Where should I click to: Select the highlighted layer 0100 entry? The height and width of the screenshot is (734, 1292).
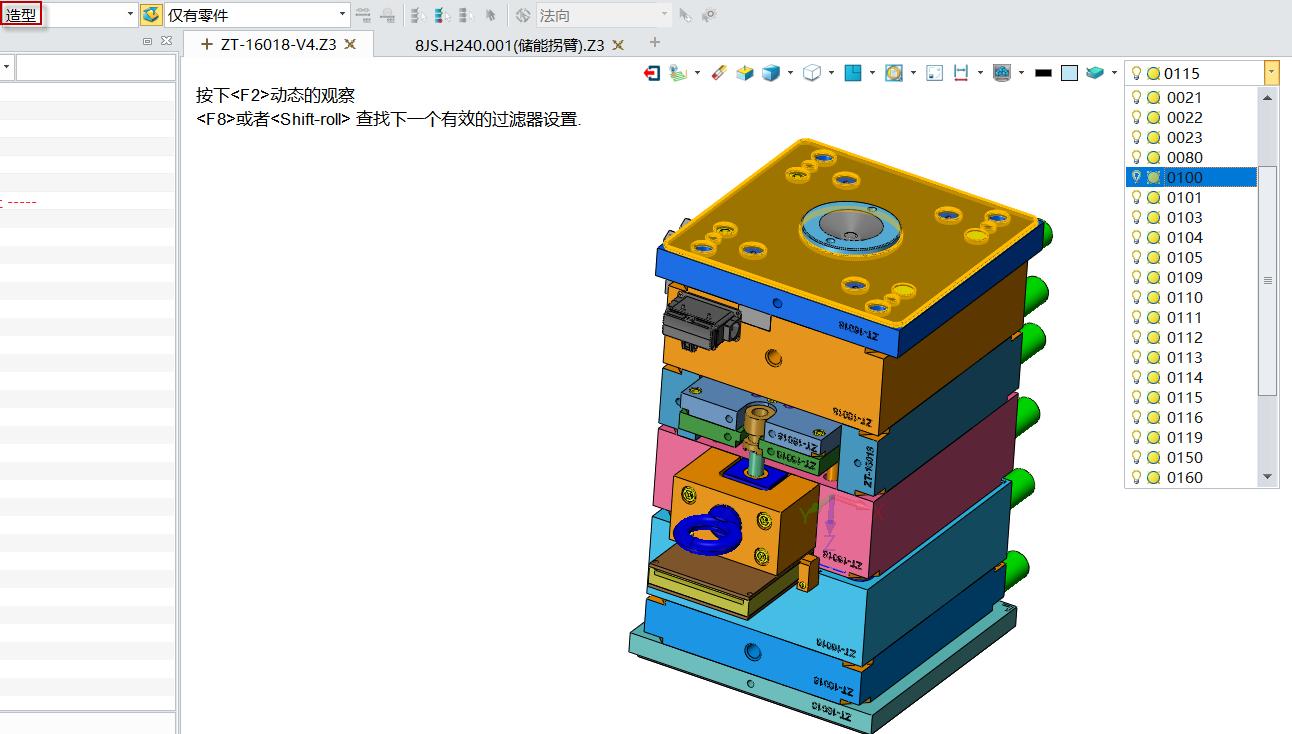point(1185,177)
